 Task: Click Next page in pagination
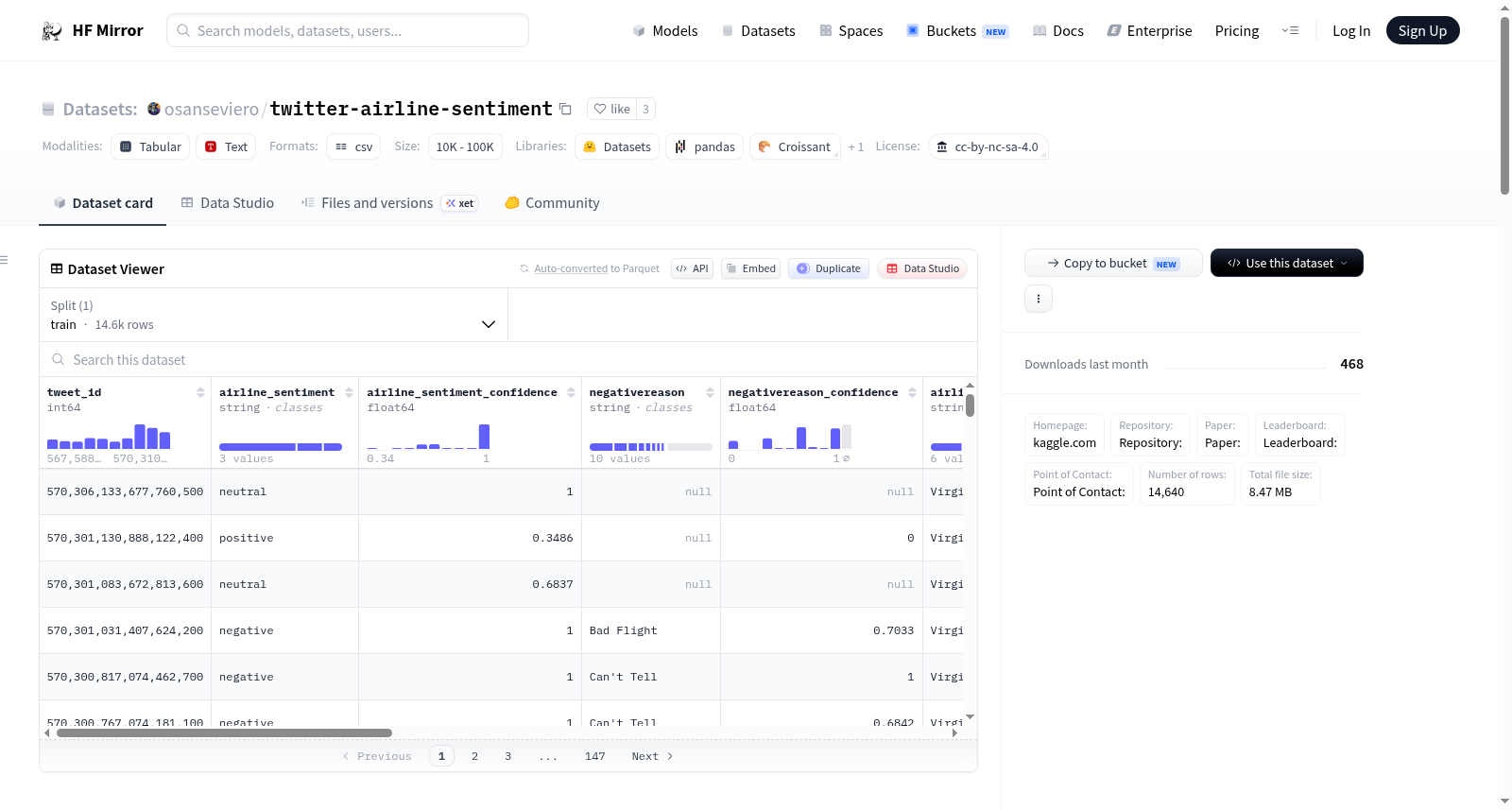pyautogui.click(x=652, y=756)
